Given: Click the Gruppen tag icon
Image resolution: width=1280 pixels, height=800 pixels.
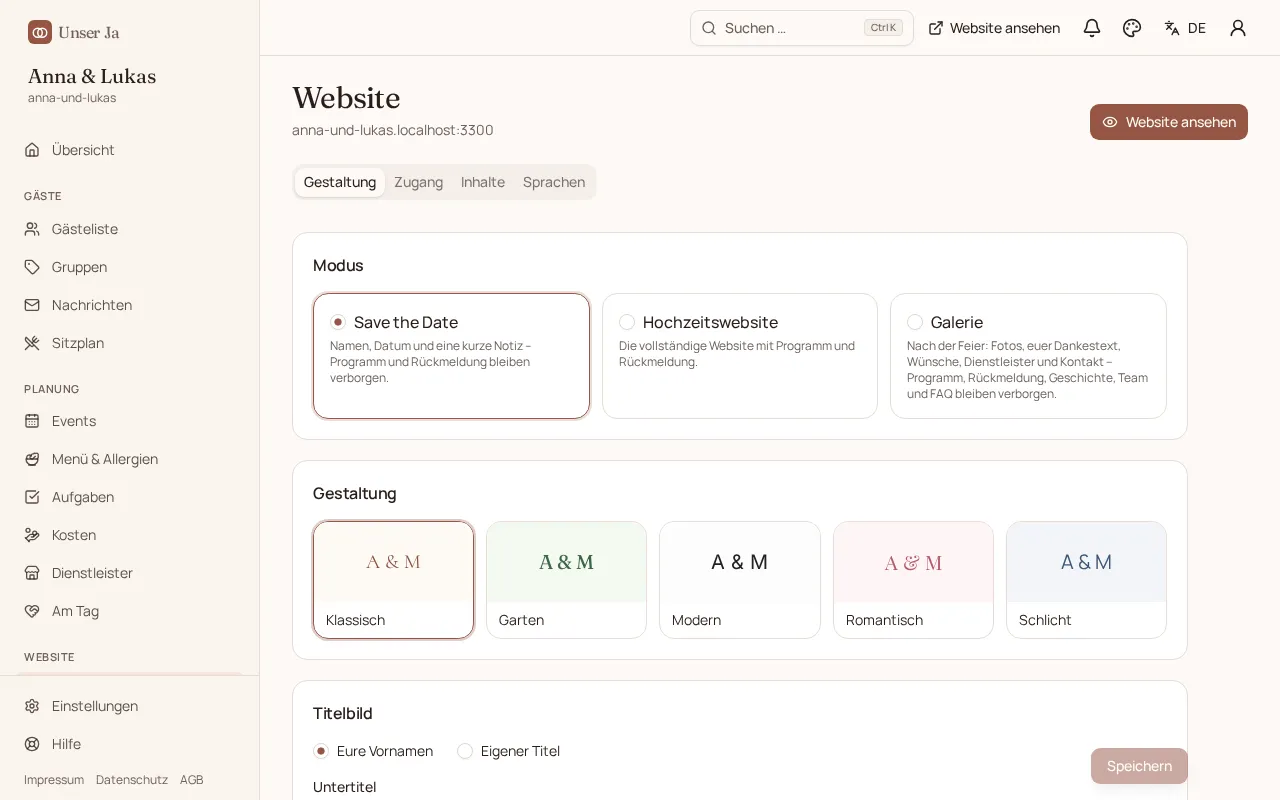Looking at the screenshot, I should pyautogui.click(x=32, y=267).
